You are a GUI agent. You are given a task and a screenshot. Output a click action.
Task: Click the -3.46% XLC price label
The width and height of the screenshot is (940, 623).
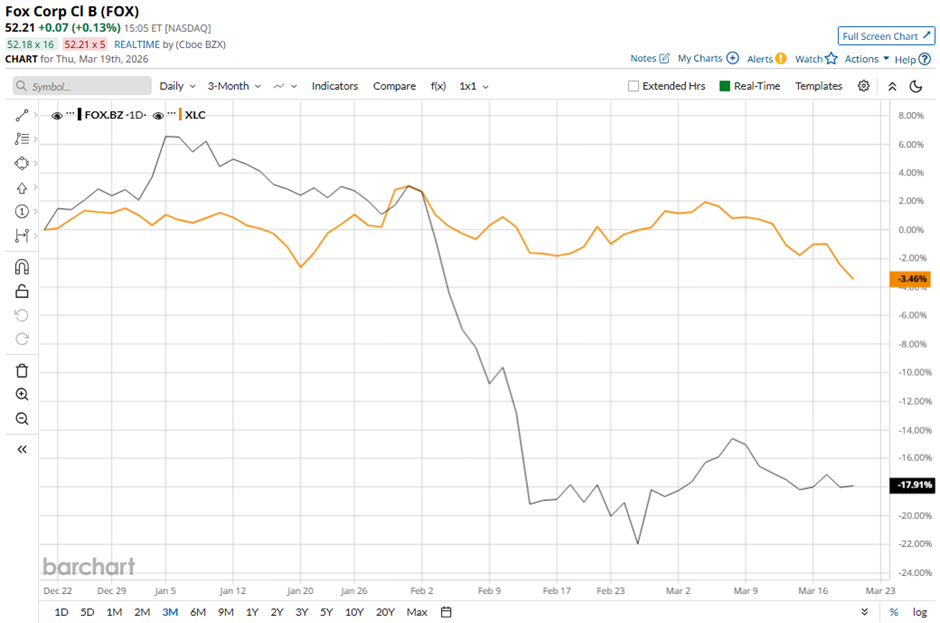[x=911, y=279]
